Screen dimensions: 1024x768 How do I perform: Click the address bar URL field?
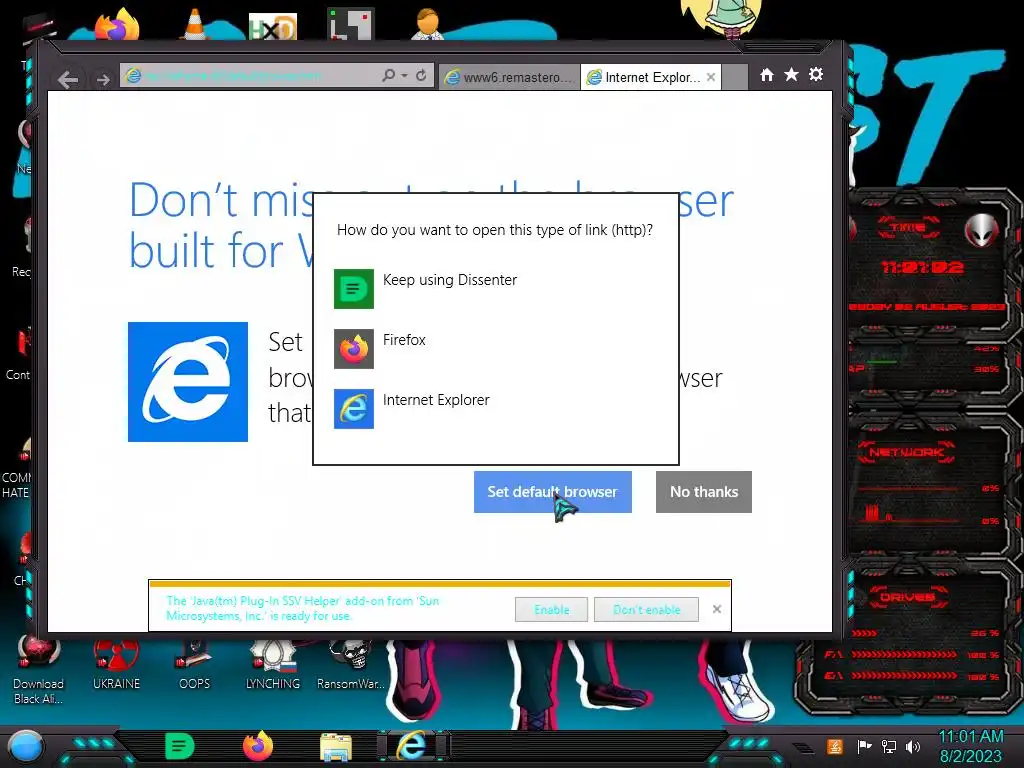tap(248, 76)
